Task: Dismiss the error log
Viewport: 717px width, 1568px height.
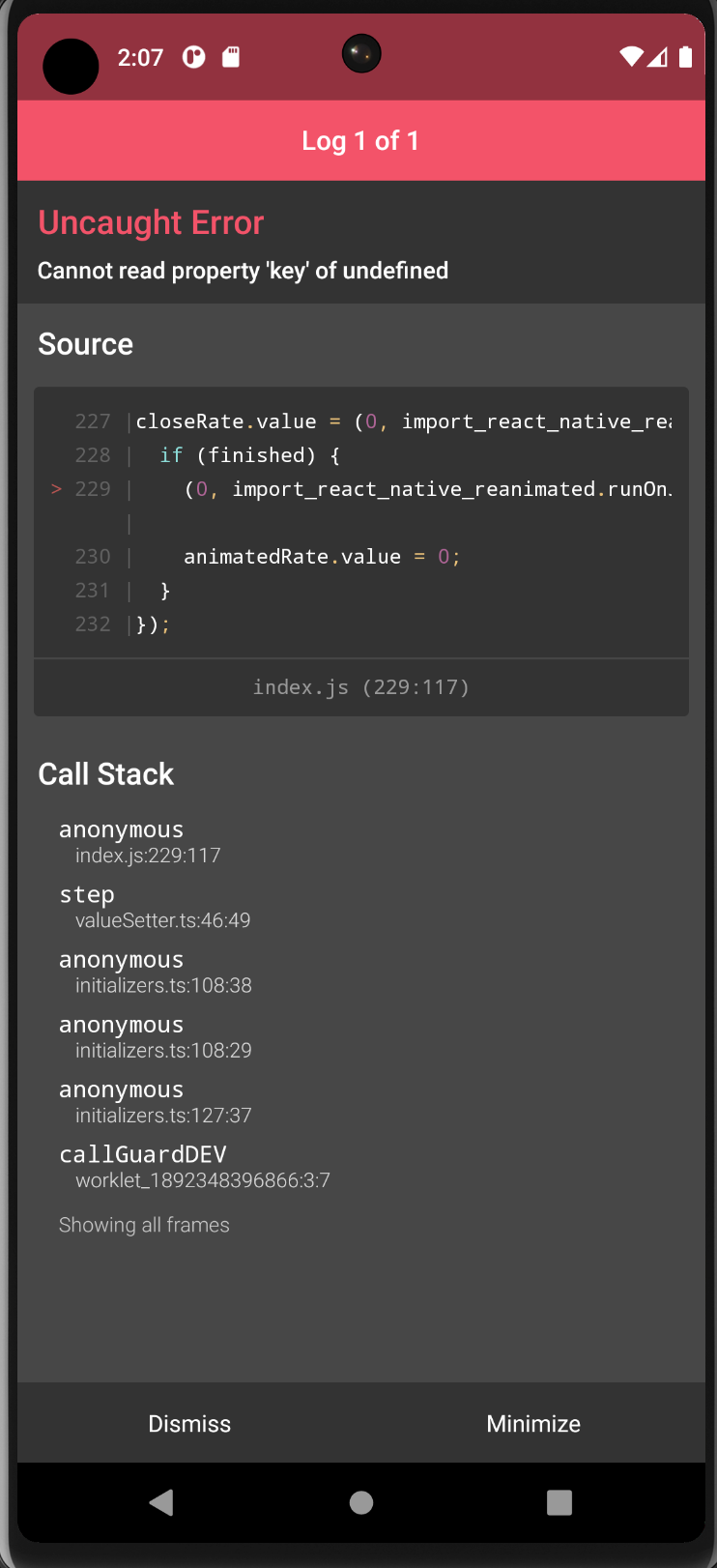Action: tap(189, 1423)
